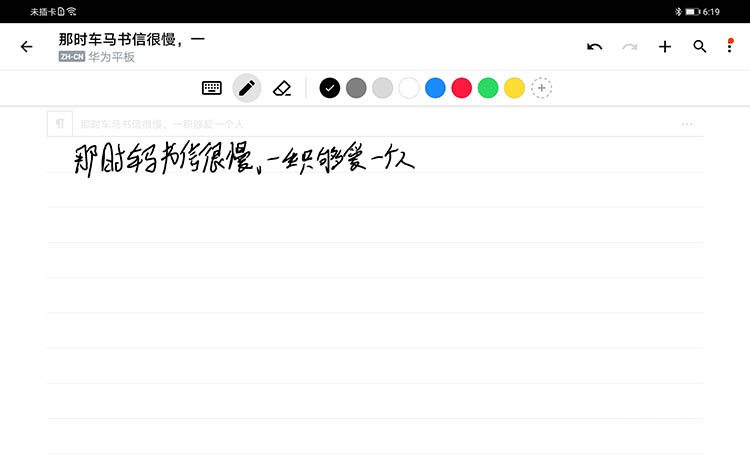The width and height of the screenshot is (750, 469).
Task: Tap the recognized text preview line
Action: pos(162,124)
